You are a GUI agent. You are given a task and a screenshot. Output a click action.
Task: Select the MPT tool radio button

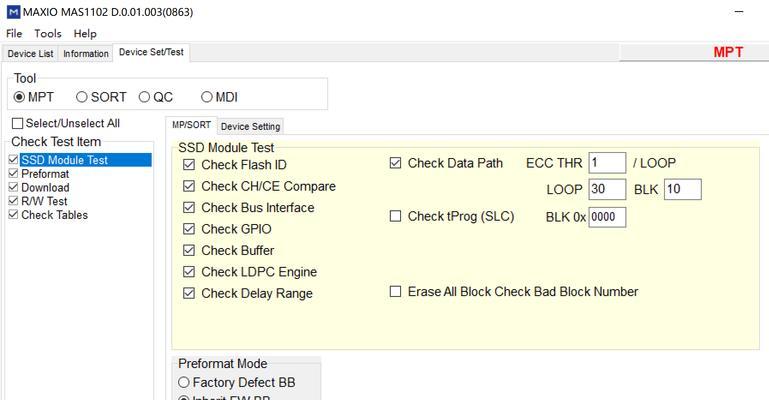[x=19, y=97]
